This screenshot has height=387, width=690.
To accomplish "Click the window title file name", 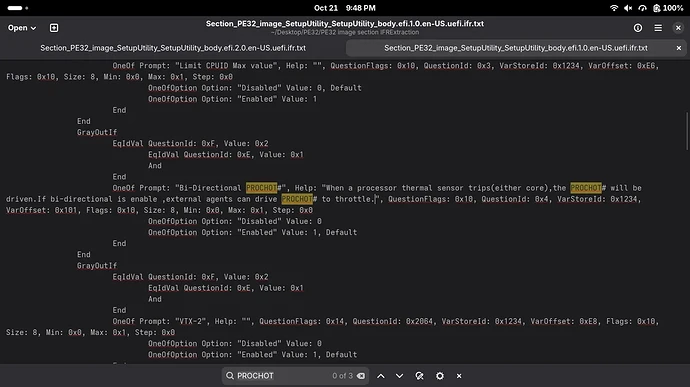I will 345,24.
